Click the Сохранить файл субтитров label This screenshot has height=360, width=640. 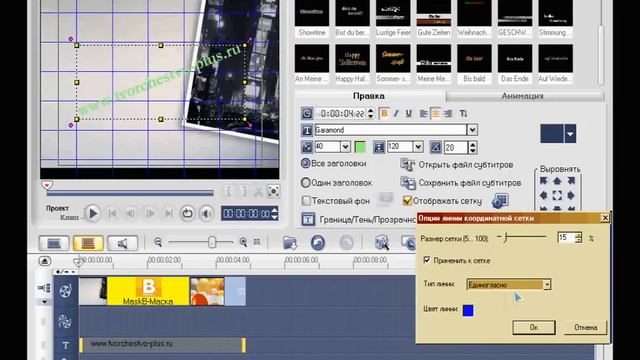tap(470, 183)
